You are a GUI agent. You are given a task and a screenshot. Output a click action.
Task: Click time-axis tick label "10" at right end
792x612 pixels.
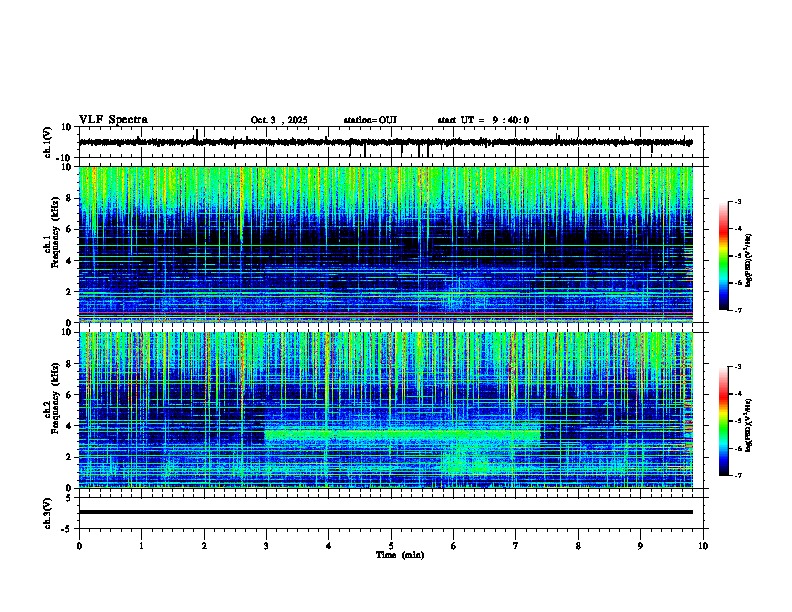(703, 546)
